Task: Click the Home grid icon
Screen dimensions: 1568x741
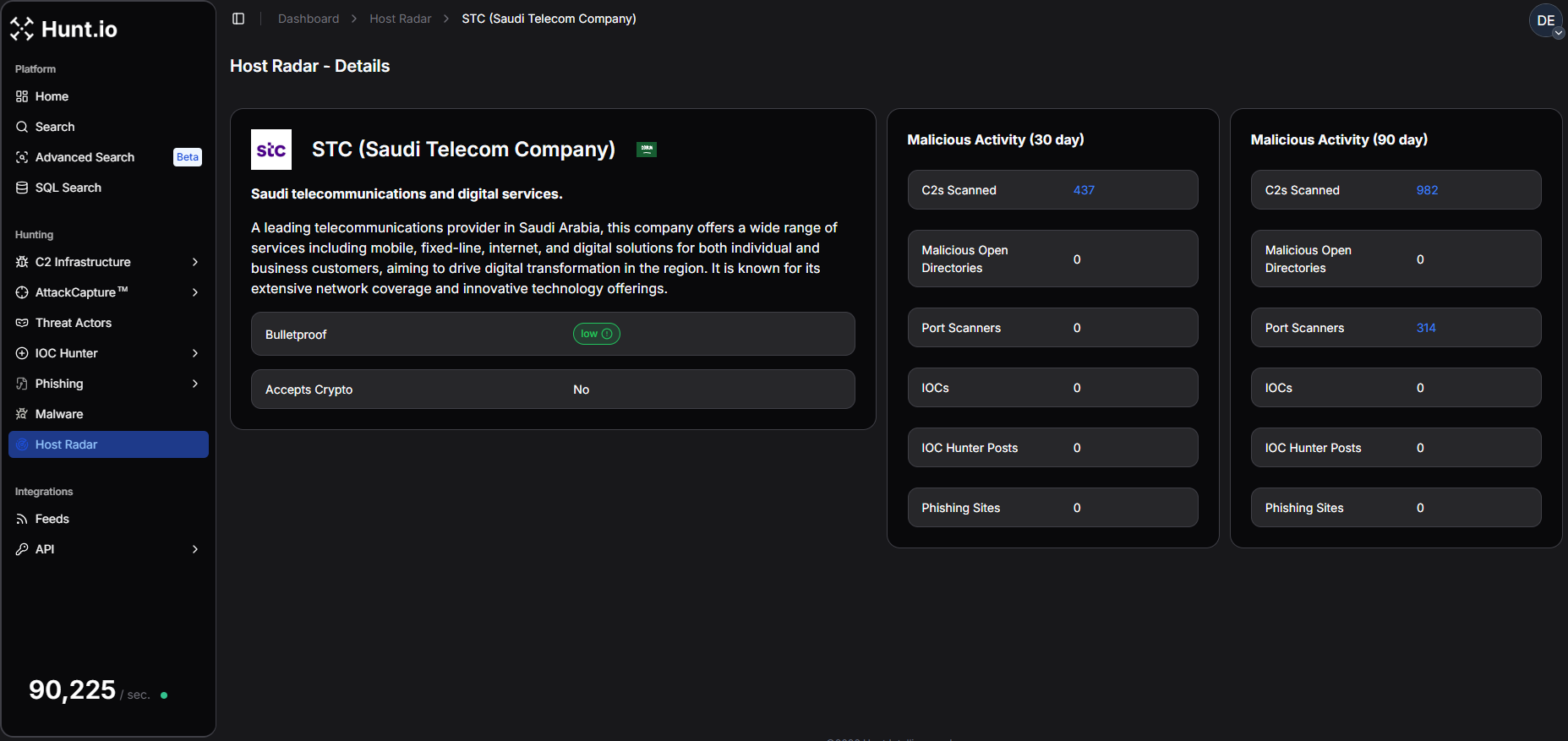Action: click(22, 96)
